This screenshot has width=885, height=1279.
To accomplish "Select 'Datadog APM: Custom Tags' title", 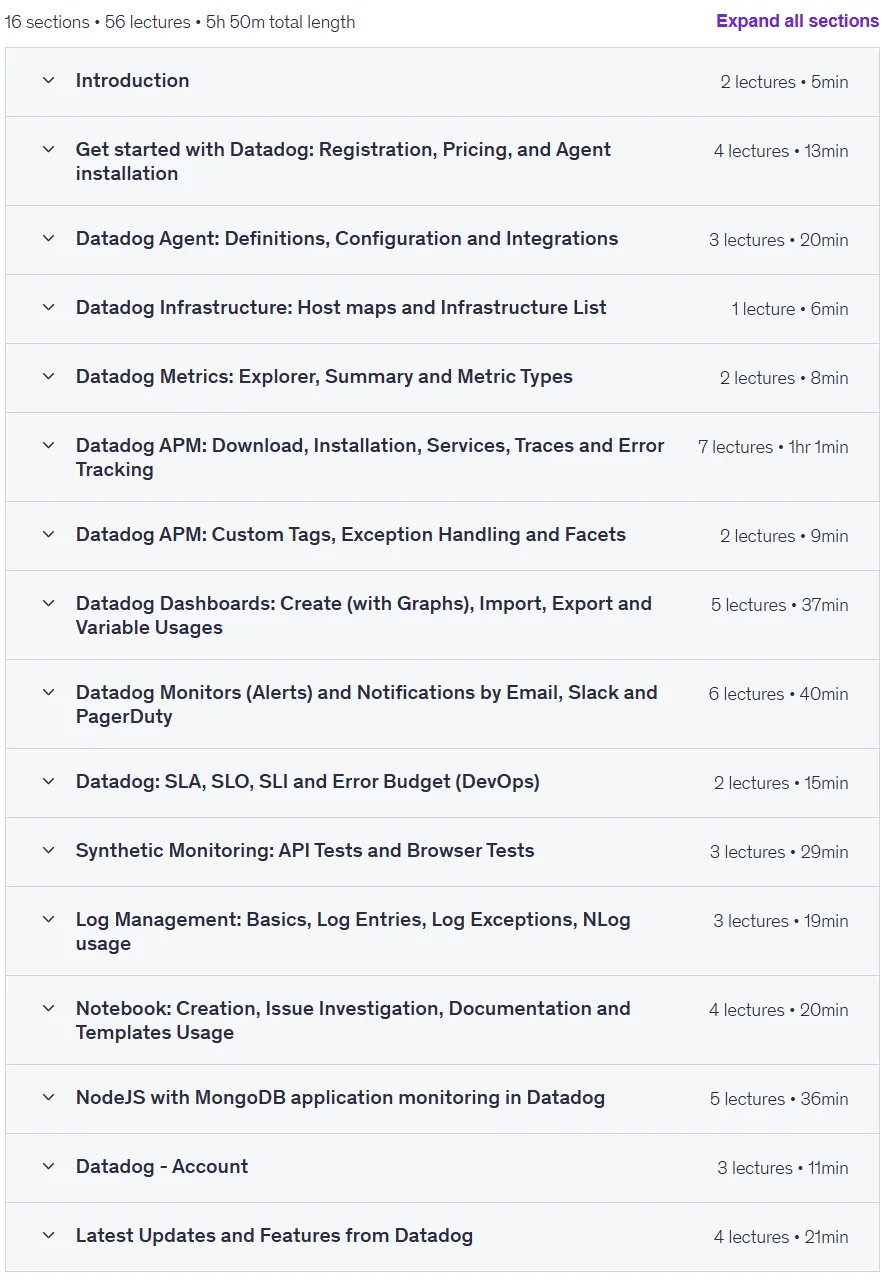I will click(351, 535).
